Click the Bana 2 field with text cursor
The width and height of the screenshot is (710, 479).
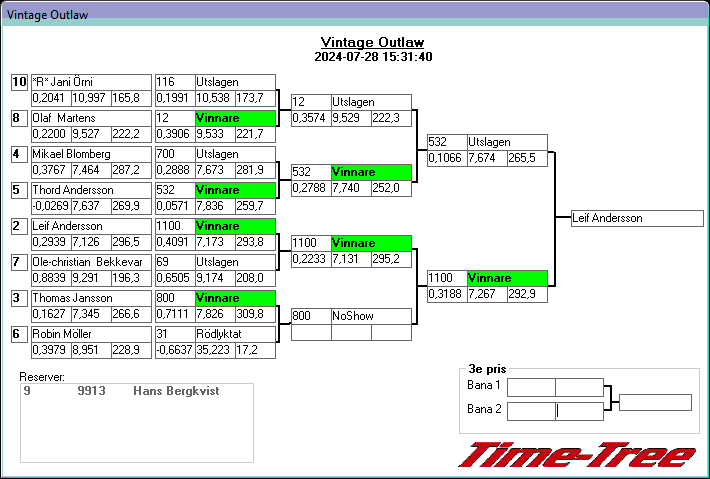pyautogui.click(x=580, y=411)
